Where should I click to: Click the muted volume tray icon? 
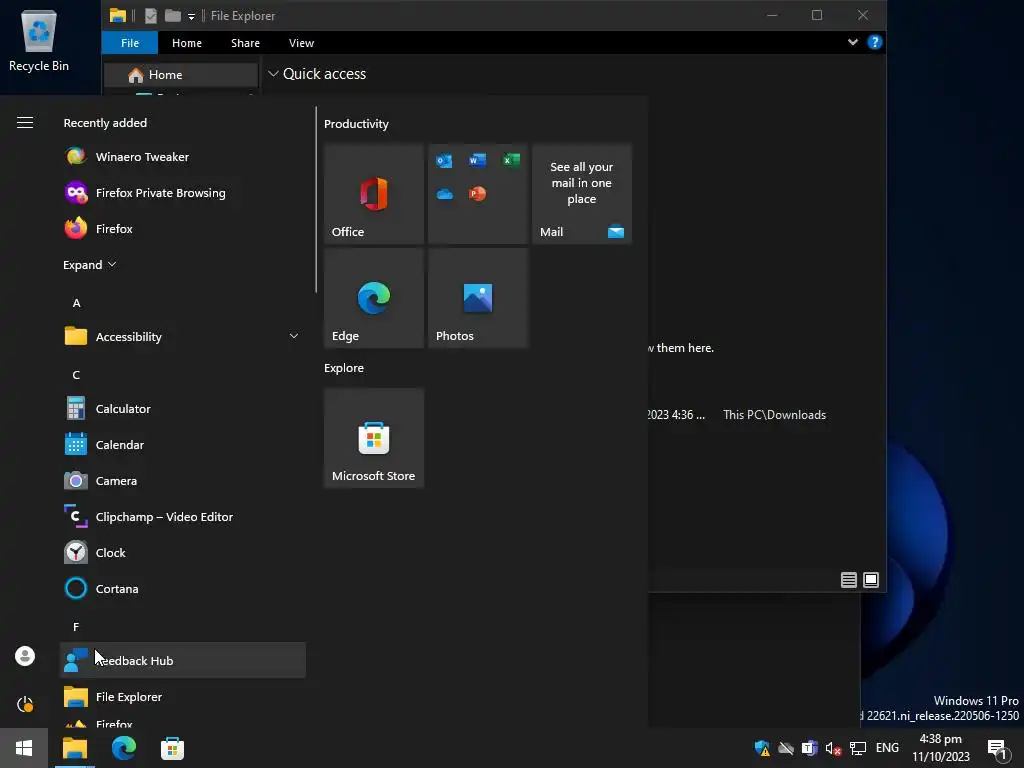click(x=833, y=748)
